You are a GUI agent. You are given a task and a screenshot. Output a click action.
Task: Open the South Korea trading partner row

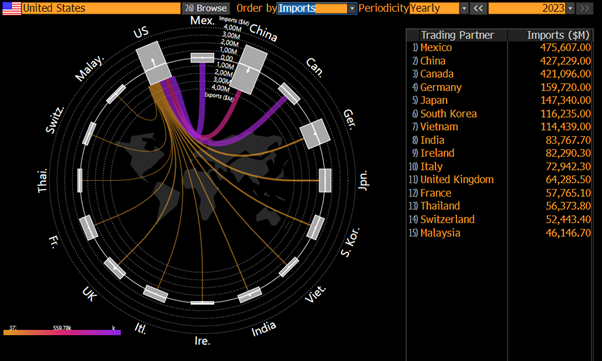[500, 114]
